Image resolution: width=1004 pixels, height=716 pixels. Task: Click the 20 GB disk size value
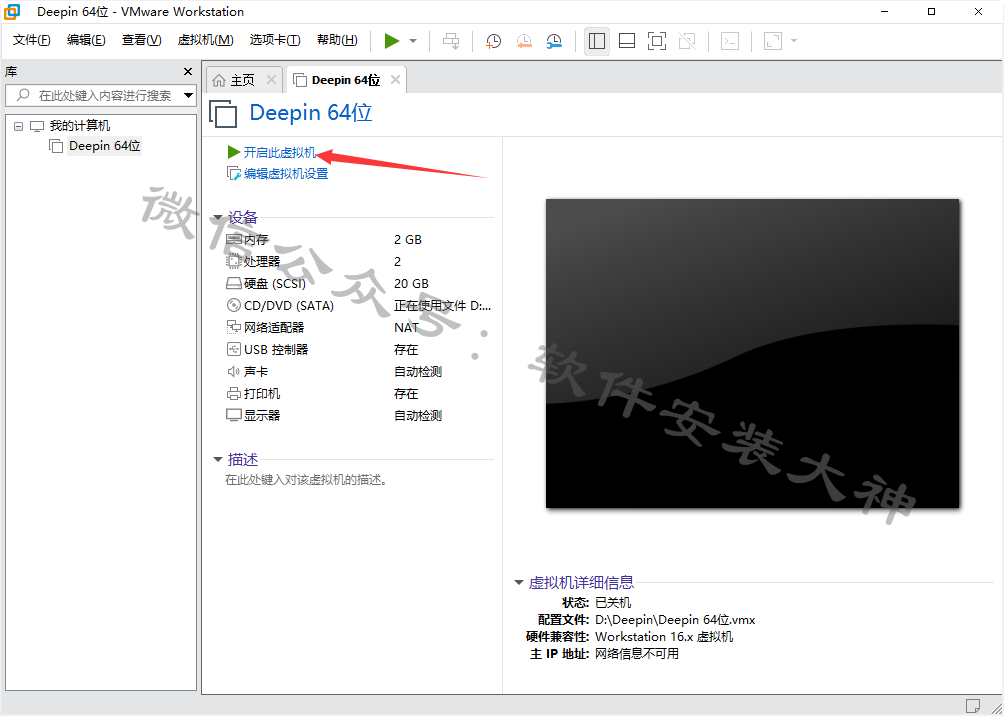(x=411, y=284)
